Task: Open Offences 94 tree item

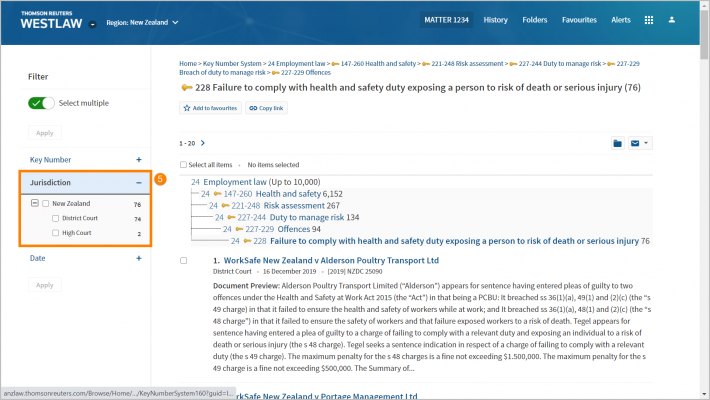Action: point(293,229)
